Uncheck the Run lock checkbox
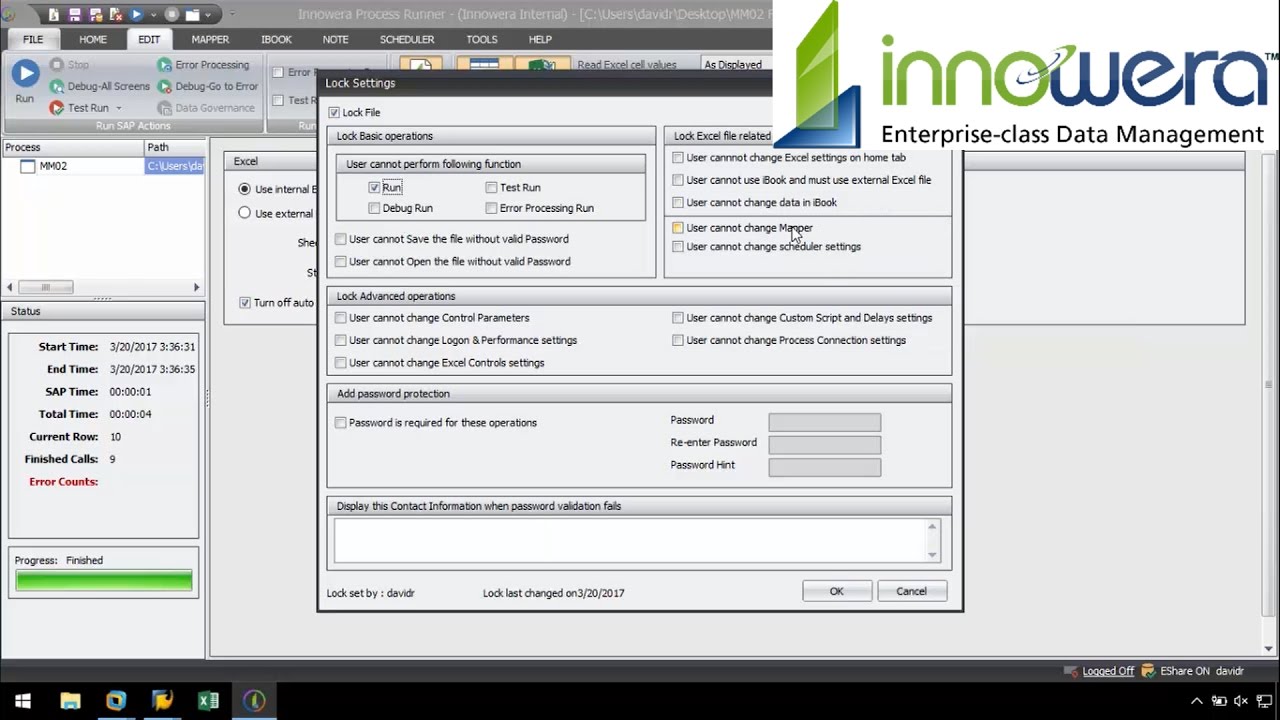1280x720 pixels. point(374,188)
